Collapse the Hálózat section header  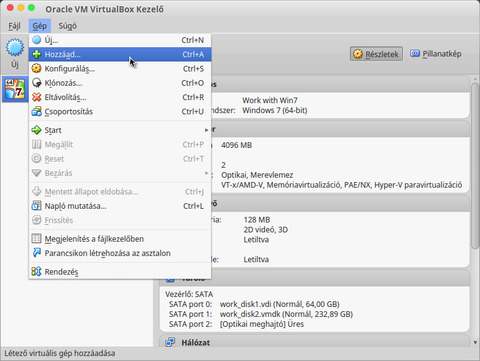pos(315,342)
